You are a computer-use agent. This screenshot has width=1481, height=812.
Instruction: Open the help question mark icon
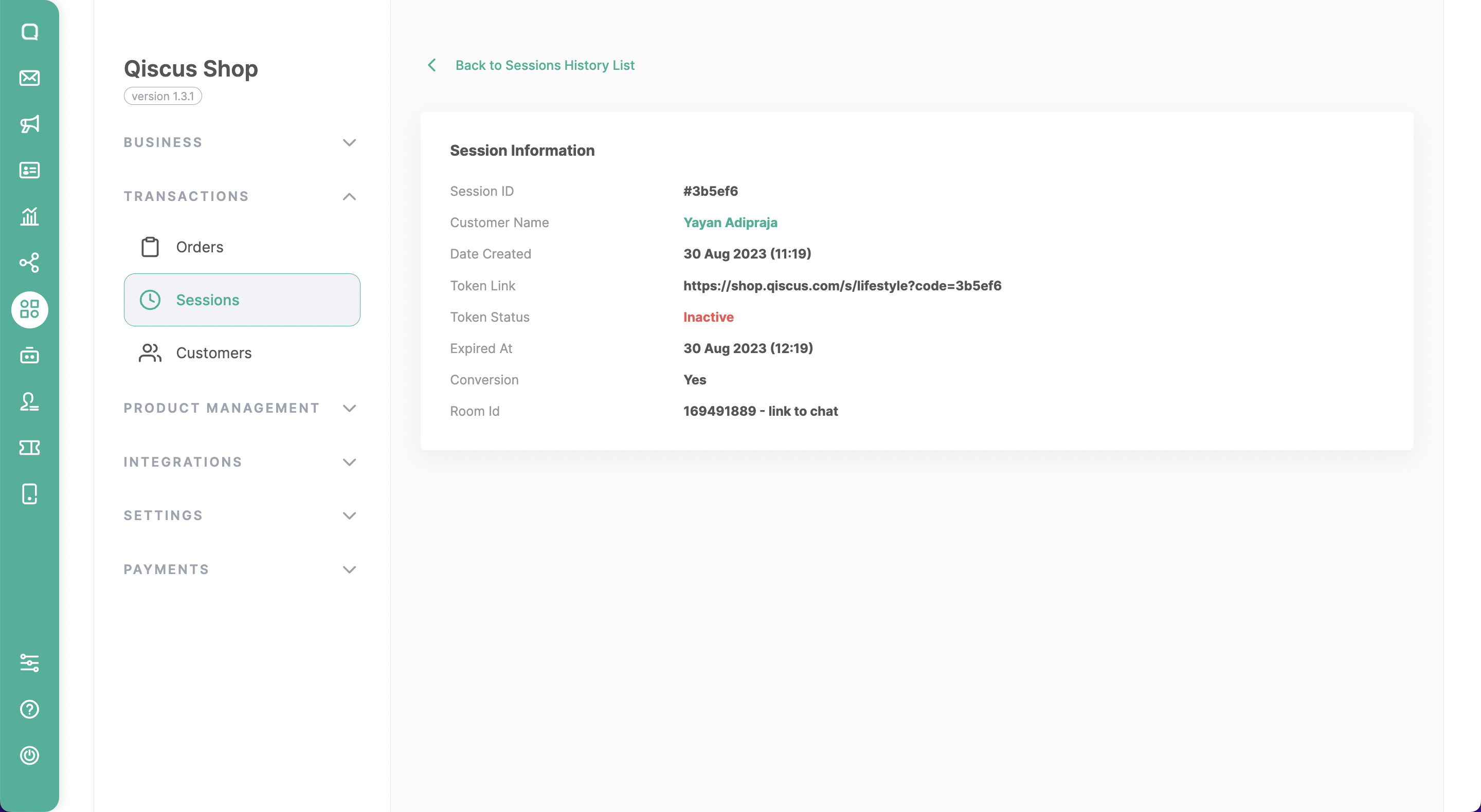click(29, 709)
